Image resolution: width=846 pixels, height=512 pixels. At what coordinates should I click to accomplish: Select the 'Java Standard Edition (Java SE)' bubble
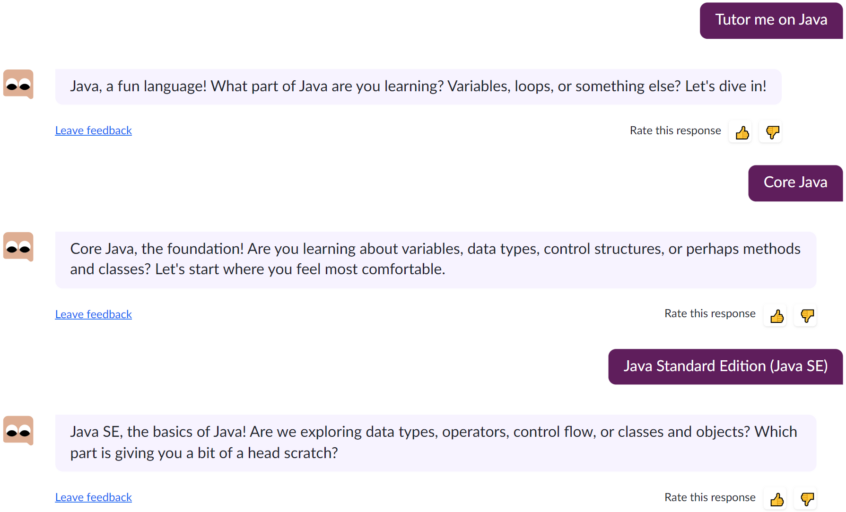725,366
